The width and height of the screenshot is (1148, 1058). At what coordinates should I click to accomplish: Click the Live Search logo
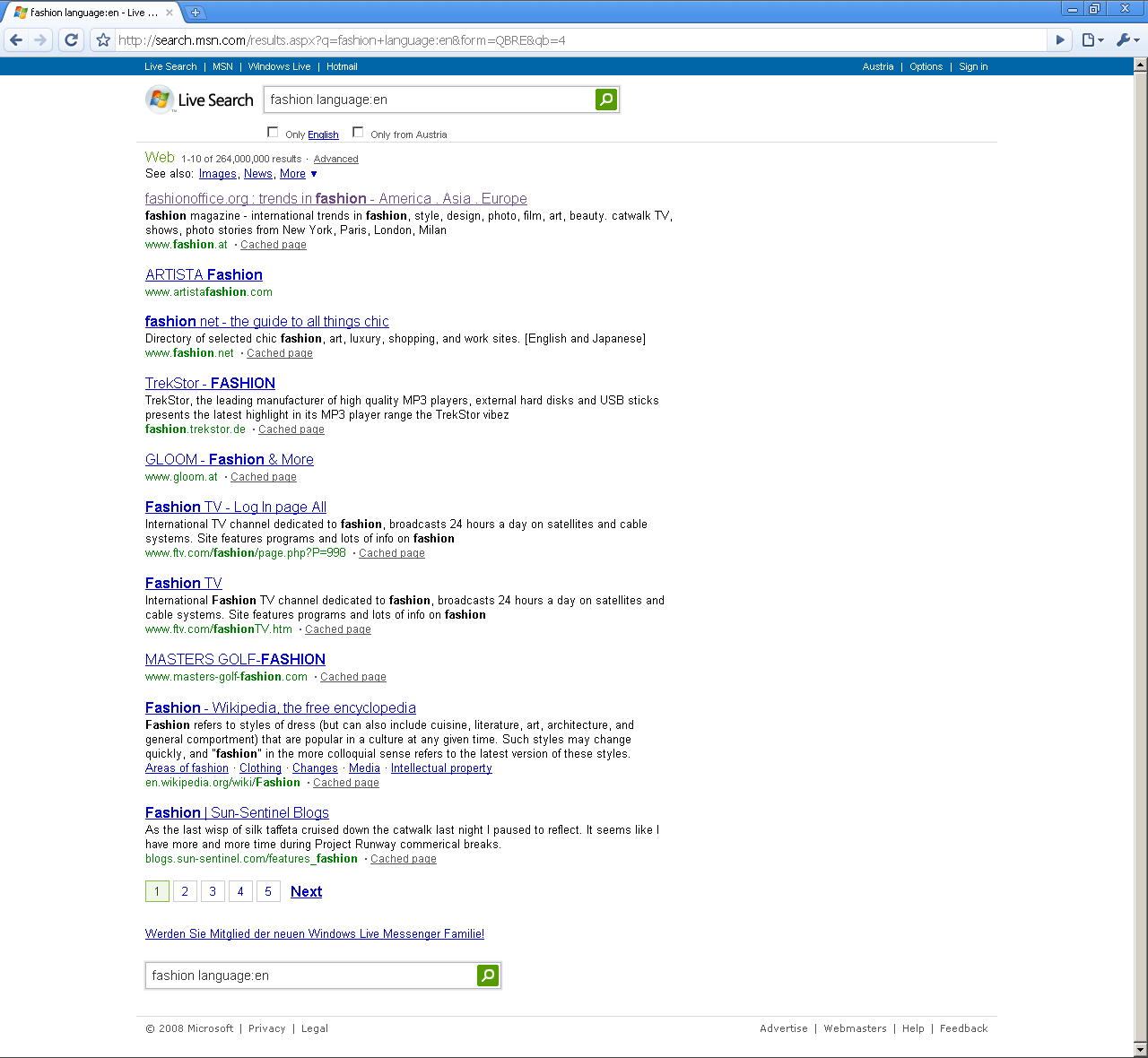[199, 100]
